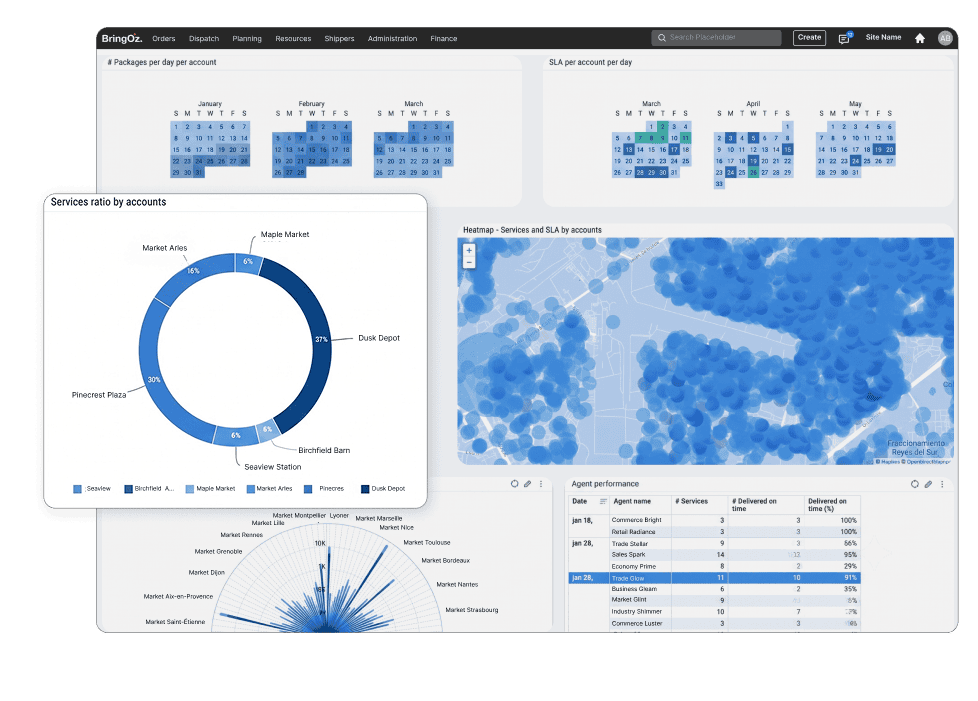Open radial market chart options menu
978x701 pixels.
541,484
